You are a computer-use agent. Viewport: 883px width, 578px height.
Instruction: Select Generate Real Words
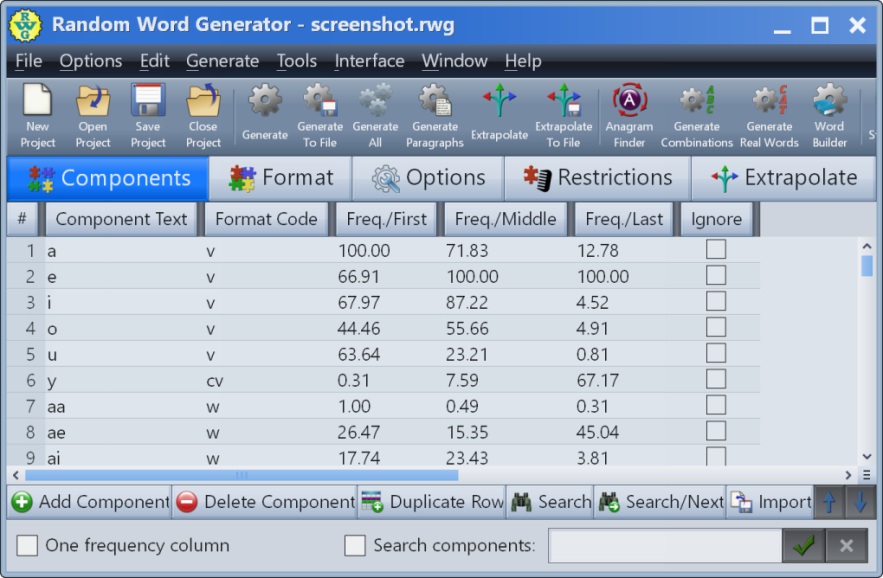[768, 115]
